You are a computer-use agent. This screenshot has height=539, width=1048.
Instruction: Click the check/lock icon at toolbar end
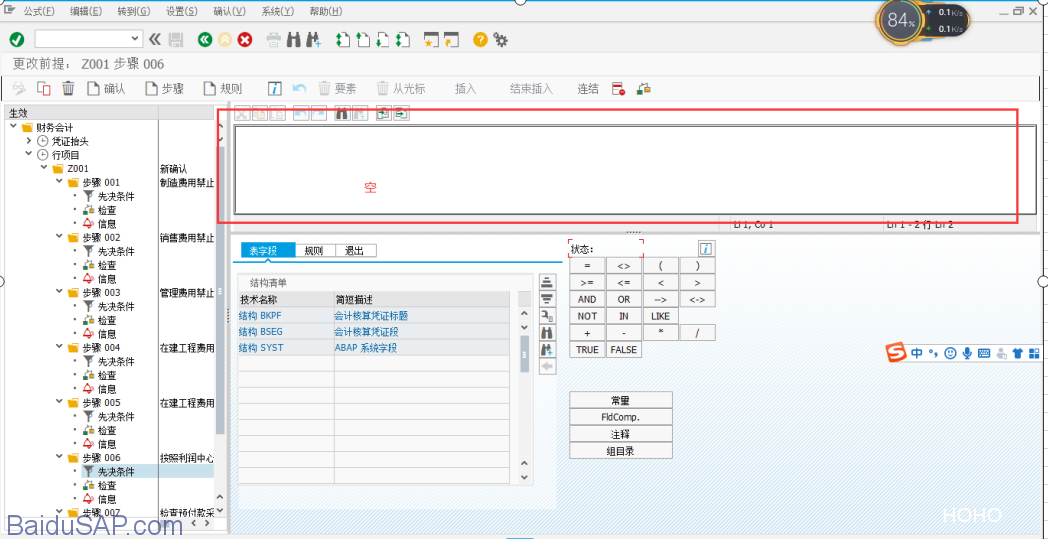pyautogui.click(x=644, y=88)
